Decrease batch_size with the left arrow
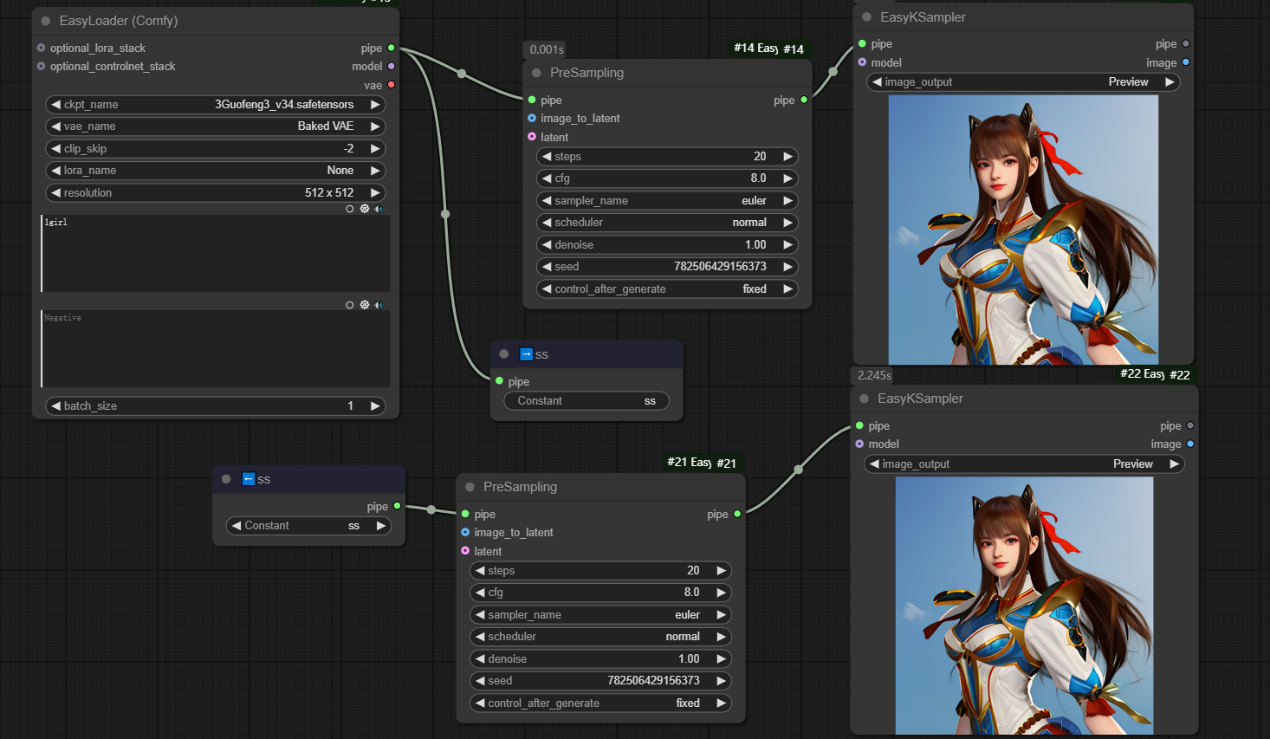Viewport: 1270px width, 739px height. tap(55, 406)
